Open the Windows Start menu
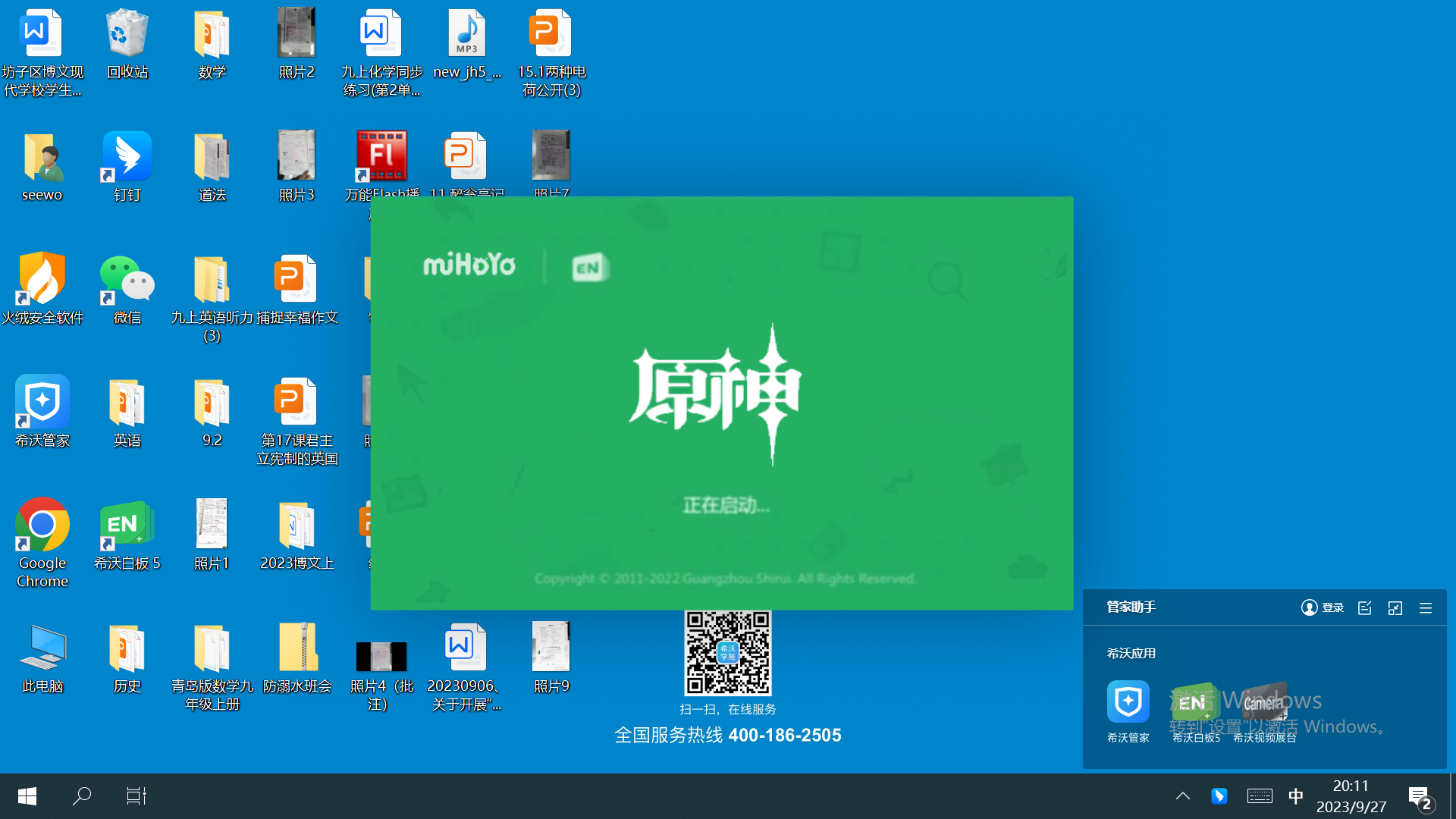Screen dimensions: 1456x819 [x=27, y=796]
